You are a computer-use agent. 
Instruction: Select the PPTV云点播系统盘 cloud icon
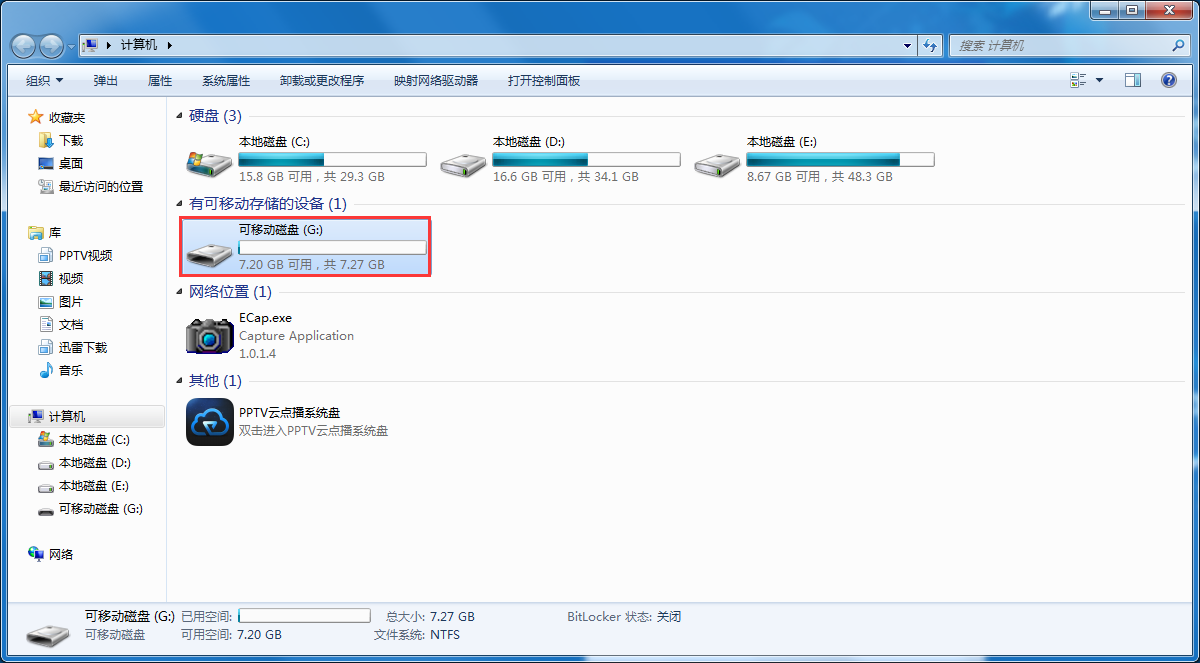[x=209, y=421]
